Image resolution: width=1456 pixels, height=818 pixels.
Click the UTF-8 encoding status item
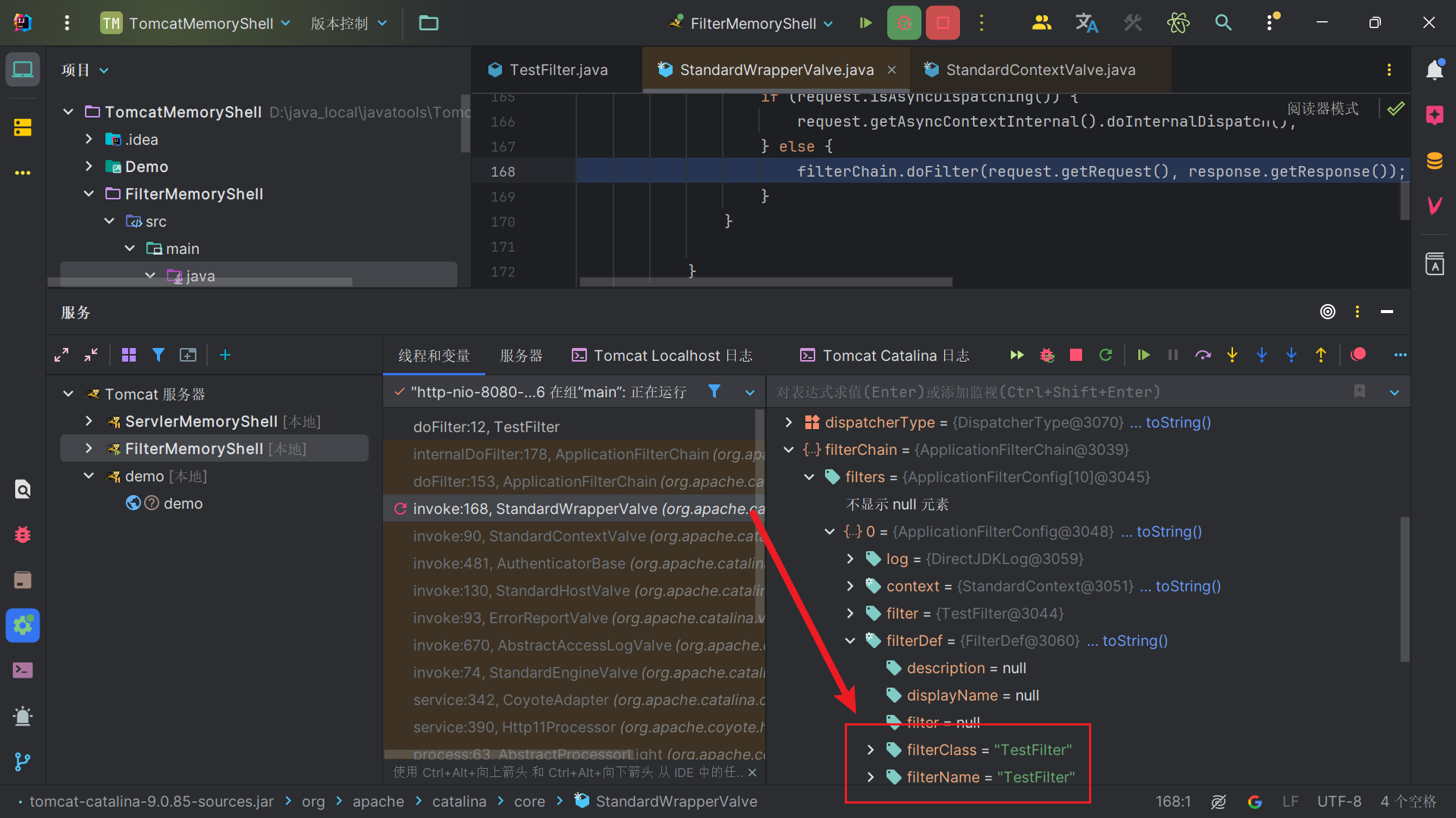[x=1338, y=801]
